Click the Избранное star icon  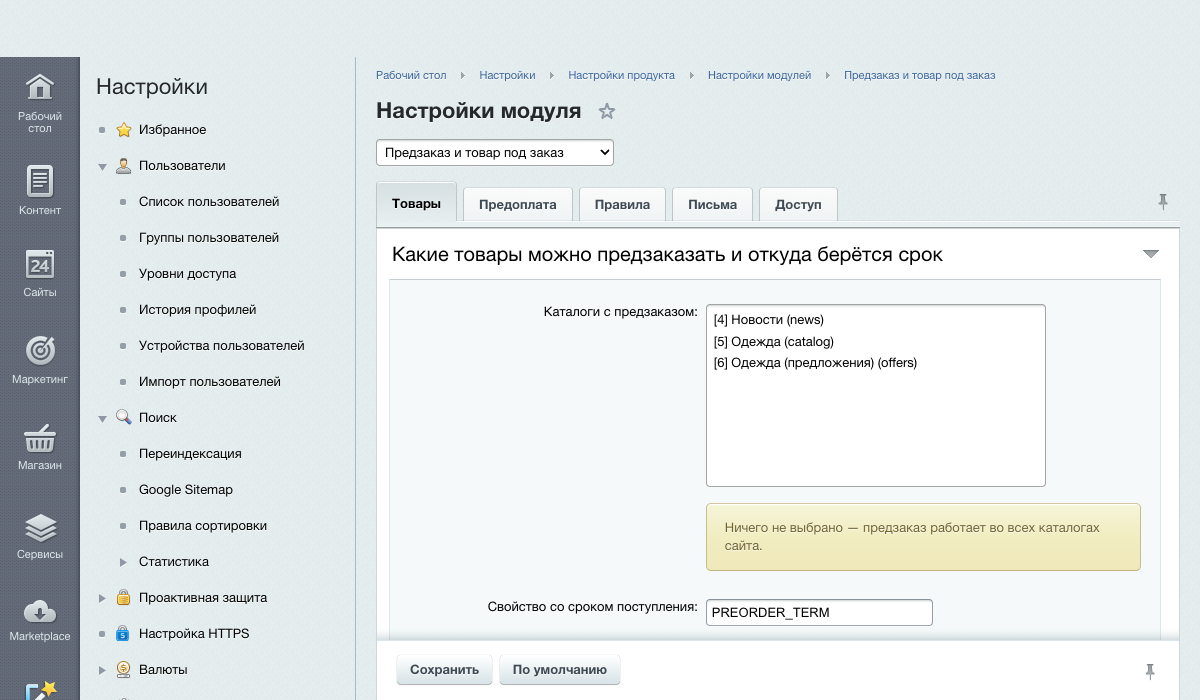pos(124,130)
